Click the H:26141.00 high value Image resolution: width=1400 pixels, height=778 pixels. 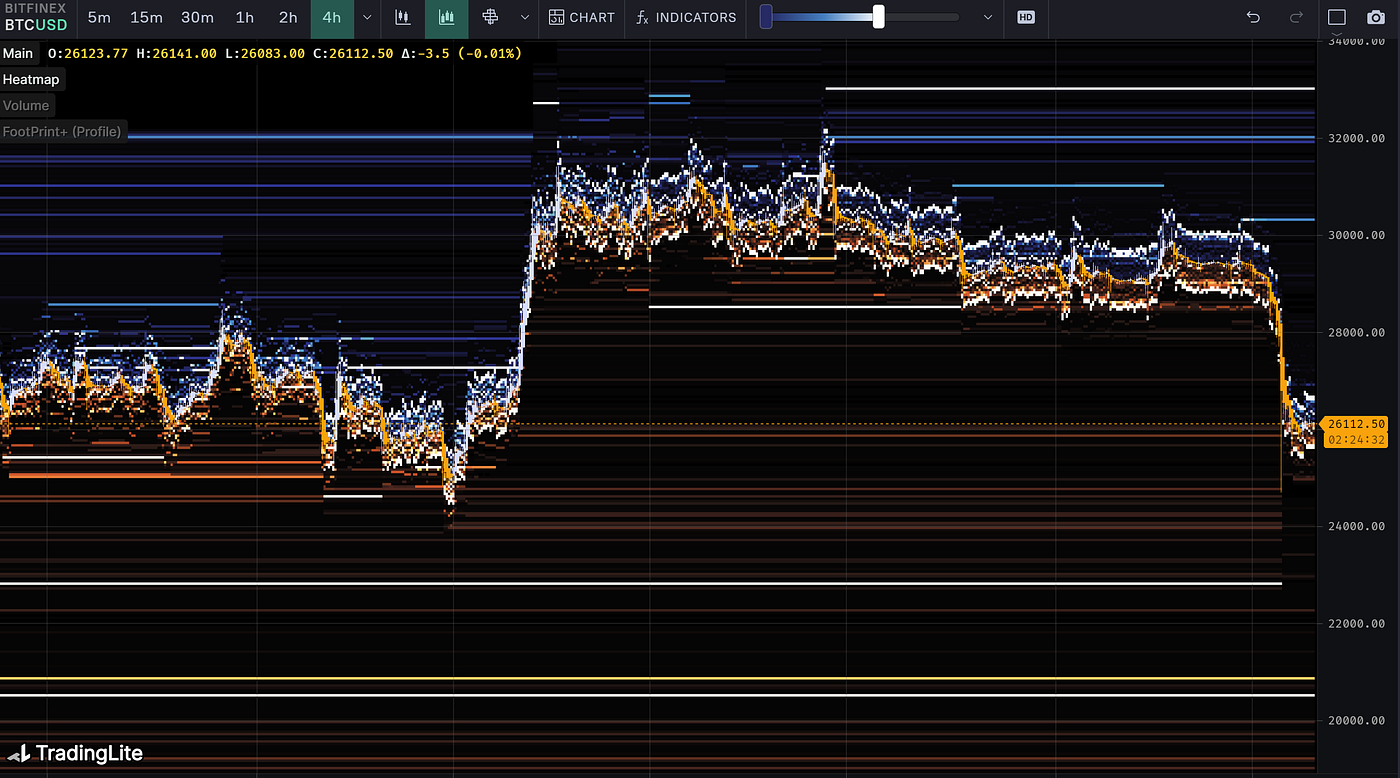176,53
